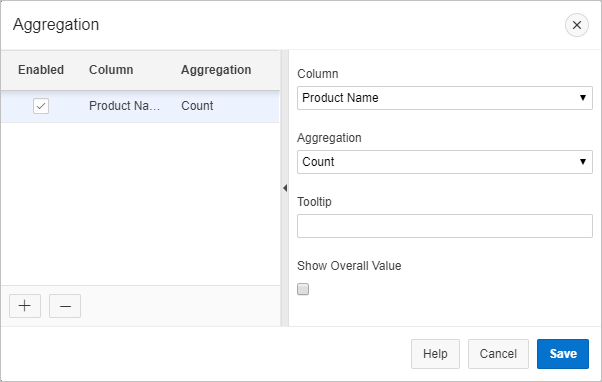602x382 pixels.
Task: Click the Show Overall Value label
Action: pos(349,266)
